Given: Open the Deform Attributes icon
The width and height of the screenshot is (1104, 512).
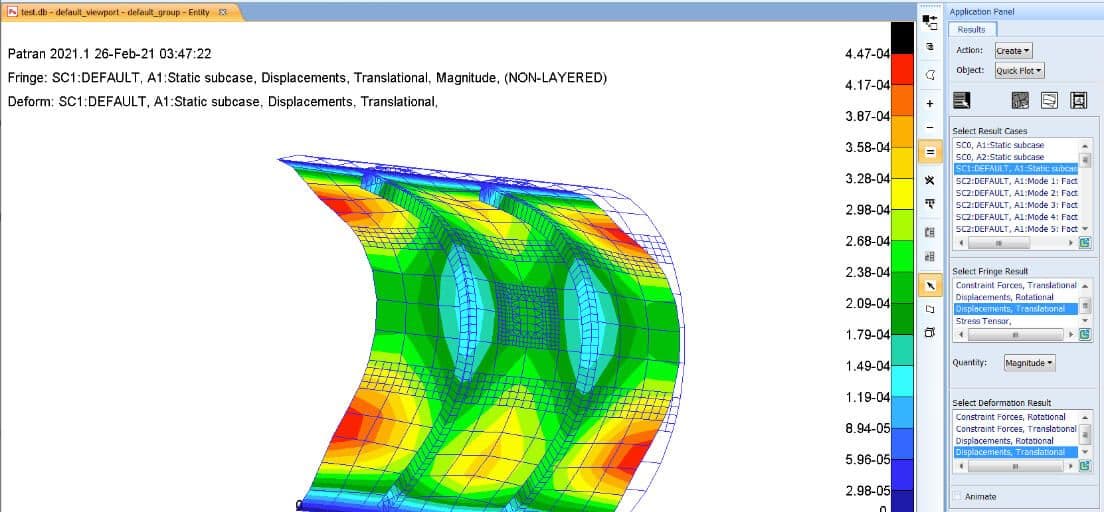Looking at the screenshot, I should coord(1049,100).
